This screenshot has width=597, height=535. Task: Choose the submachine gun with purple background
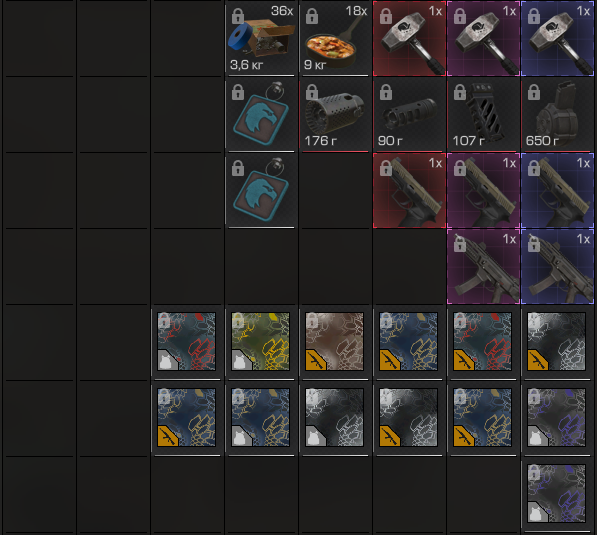tap(483, 267)
